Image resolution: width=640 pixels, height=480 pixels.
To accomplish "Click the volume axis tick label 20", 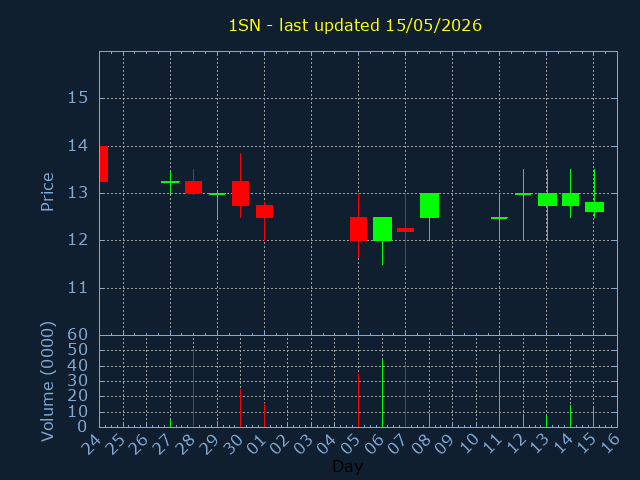I will coord(78,396).
